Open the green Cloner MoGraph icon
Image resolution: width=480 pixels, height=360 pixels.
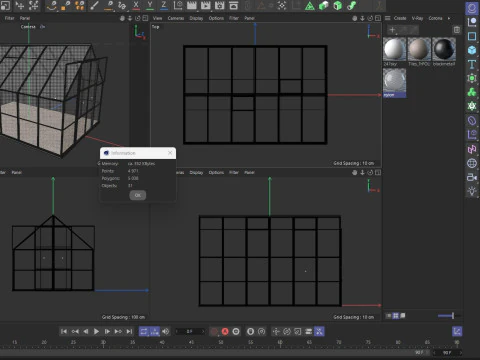click(472, 92)
